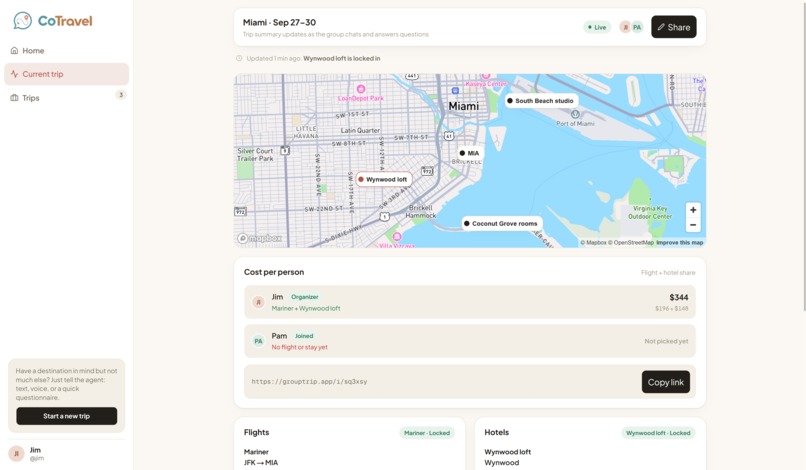Click the Share button
This screenshot has height=470, width=806.
(x=673, y=27)
